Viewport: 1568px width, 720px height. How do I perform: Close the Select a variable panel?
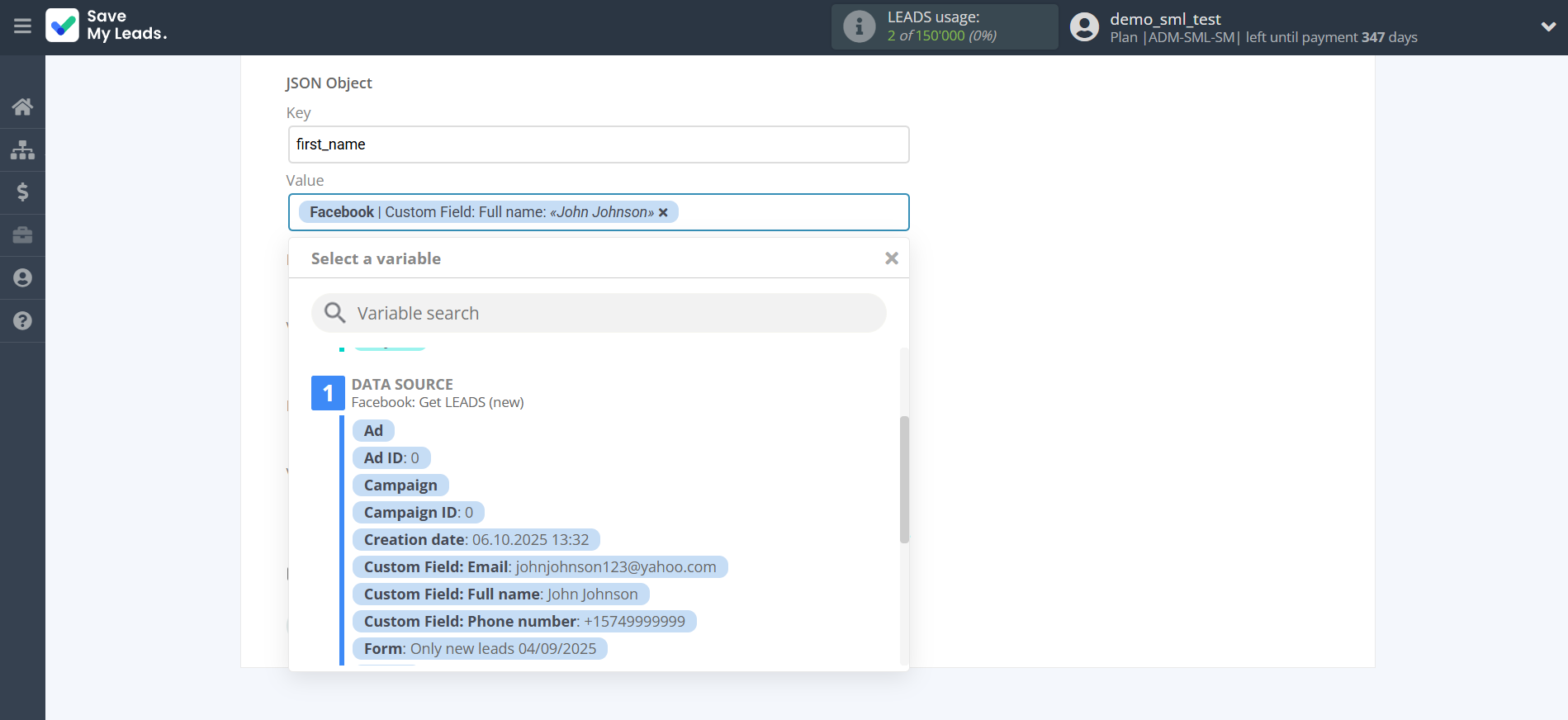pos(891,258)
